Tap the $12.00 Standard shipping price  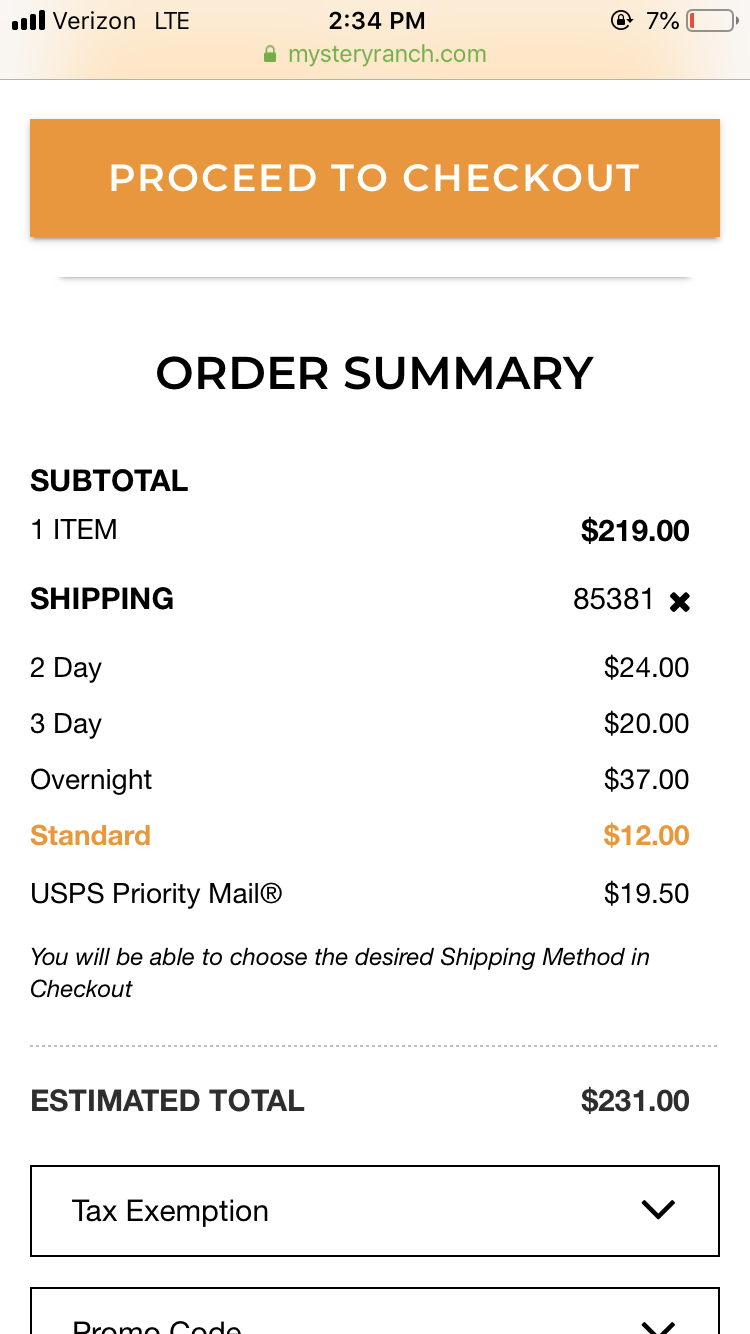click(x=646, y=836)
